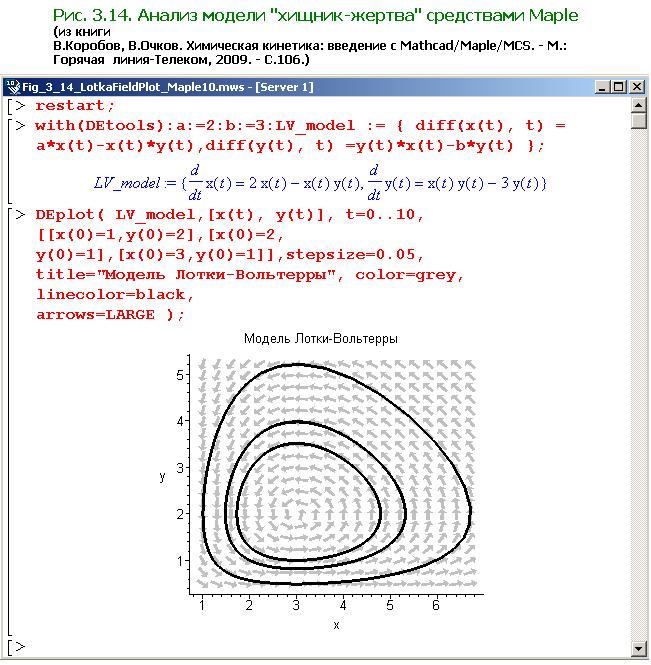Click 'stepsize=0.05' parameter text

click(351, 255)
